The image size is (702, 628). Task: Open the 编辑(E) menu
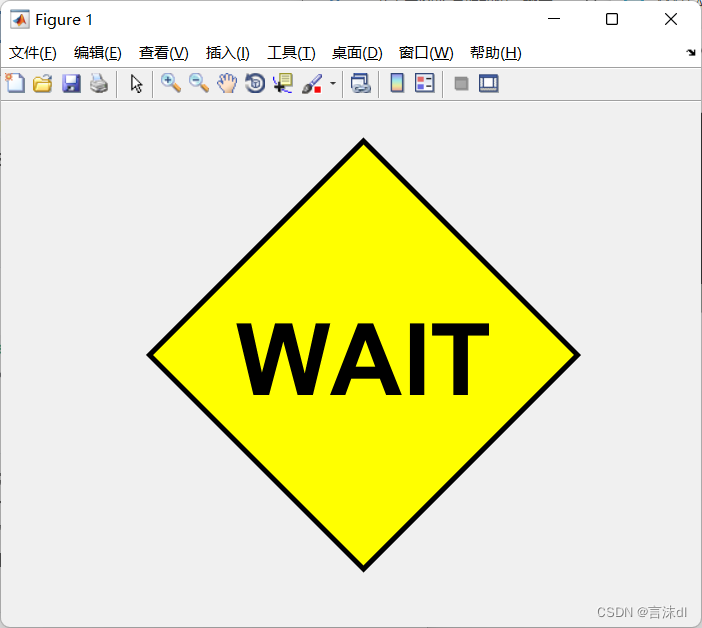(x=98, y=53)
